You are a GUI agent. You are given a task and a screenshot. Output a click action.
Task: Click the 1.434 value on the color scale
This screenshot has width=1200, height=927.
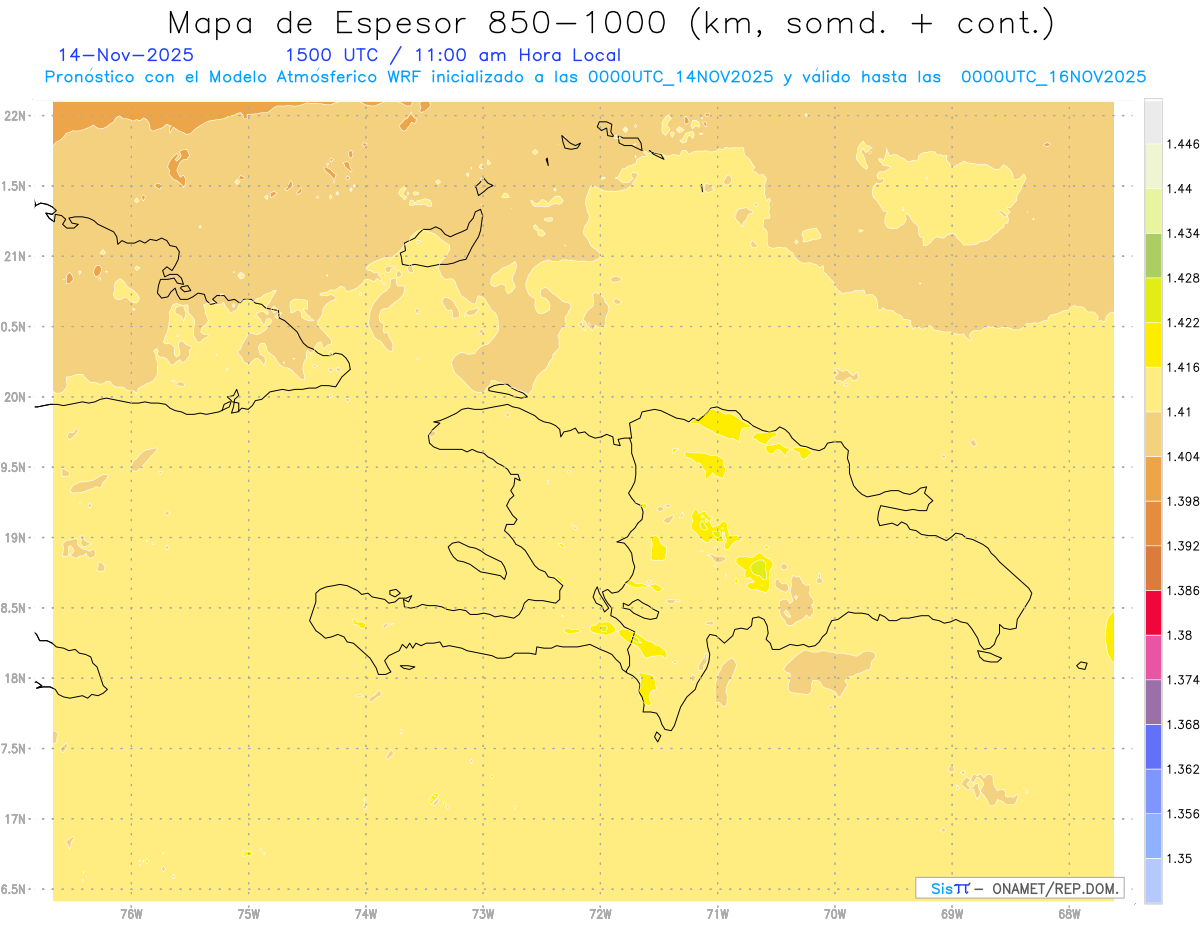pos(1183,233)
